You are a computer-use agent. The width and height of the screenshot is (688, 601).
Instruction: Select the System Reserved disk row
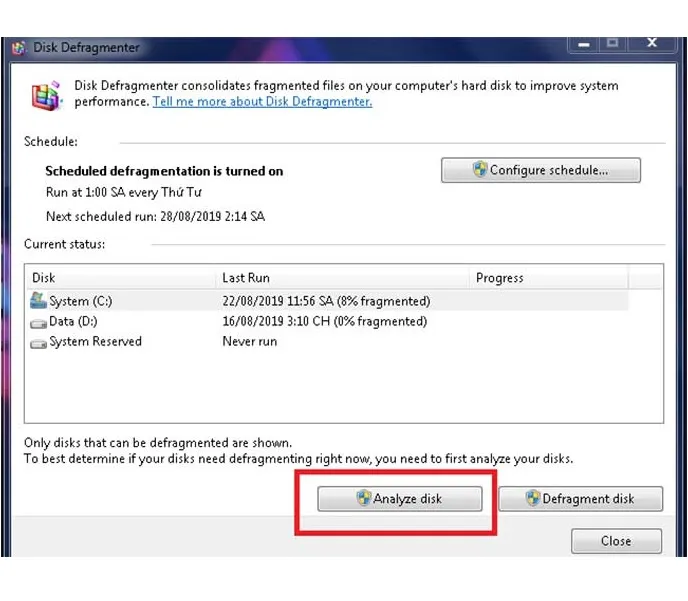click(327, 341)
